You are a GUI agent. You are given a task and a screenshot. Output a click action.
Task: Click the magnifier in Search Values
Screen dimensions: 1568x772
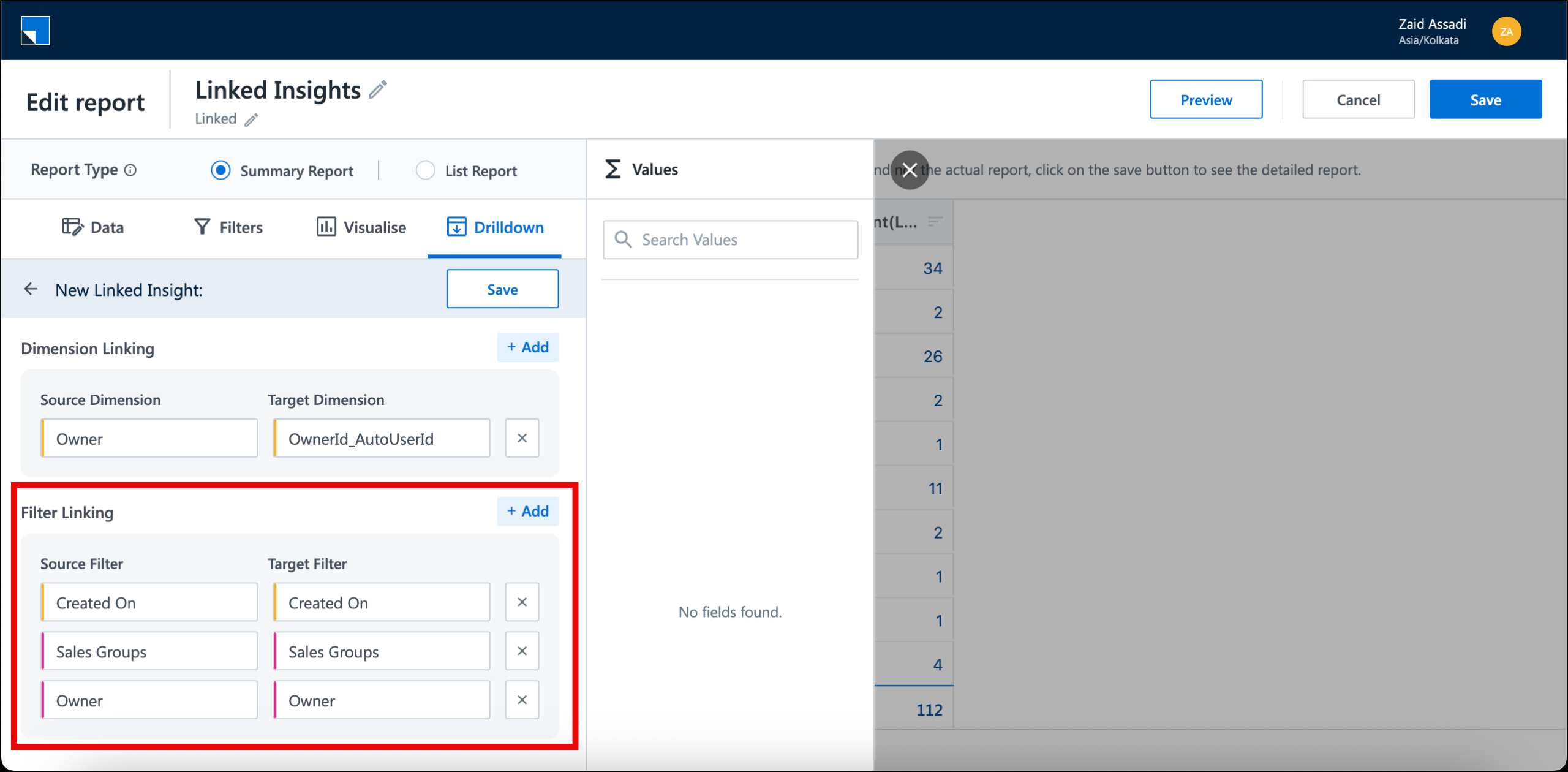point(624,240)
